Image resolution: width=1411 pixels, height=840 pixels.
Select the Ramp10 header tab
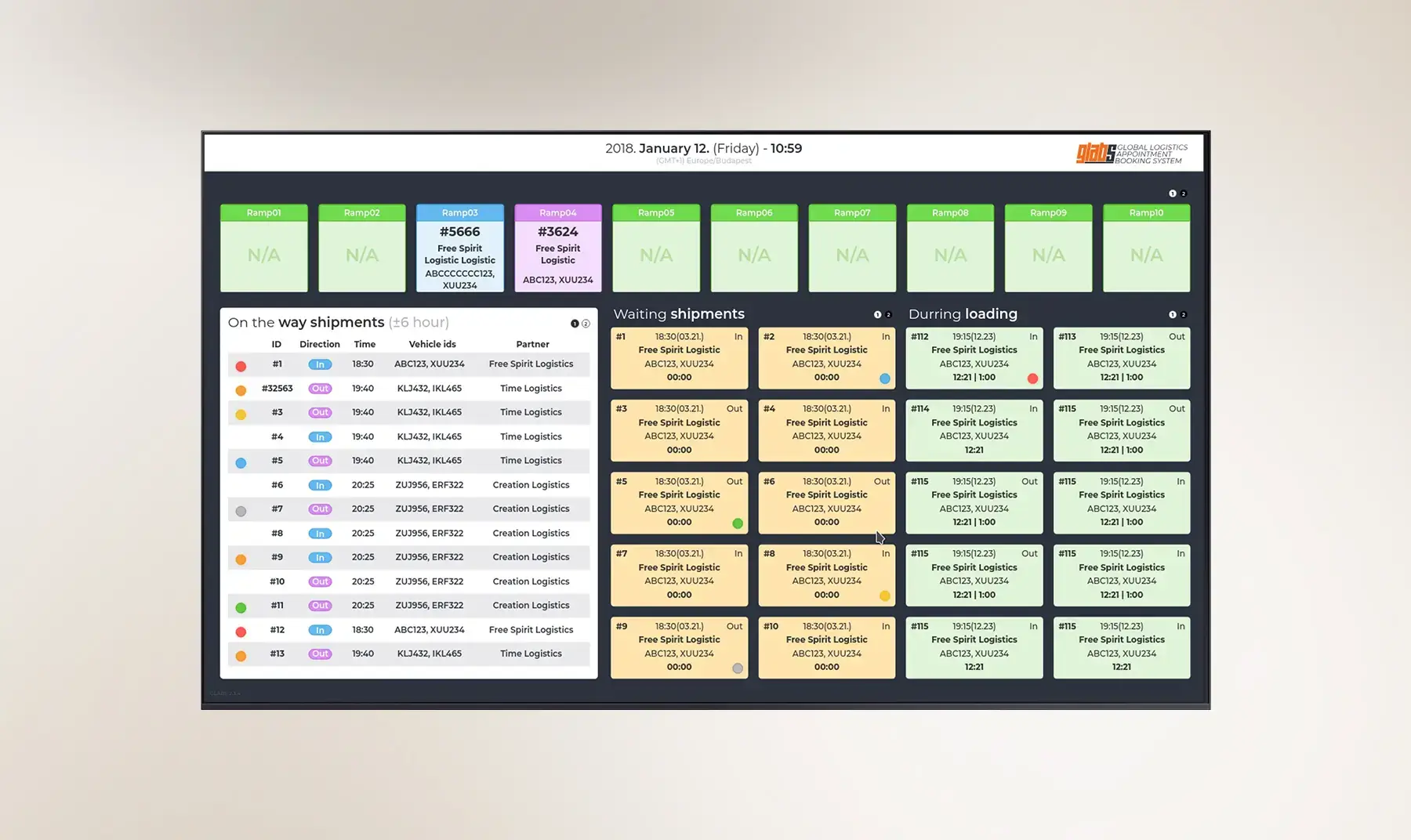(1145, 212)
